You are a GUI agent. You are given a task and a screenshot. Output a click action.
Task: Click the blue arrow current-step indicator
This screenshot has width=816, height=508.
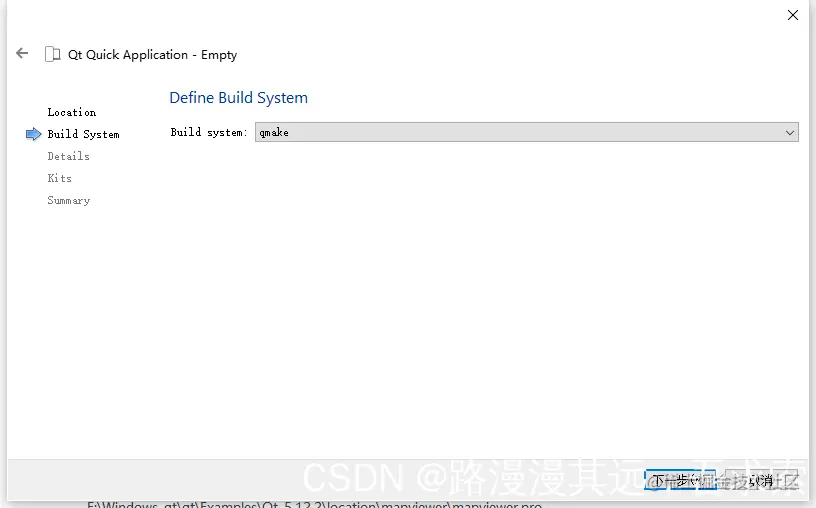tap(33, 134)
